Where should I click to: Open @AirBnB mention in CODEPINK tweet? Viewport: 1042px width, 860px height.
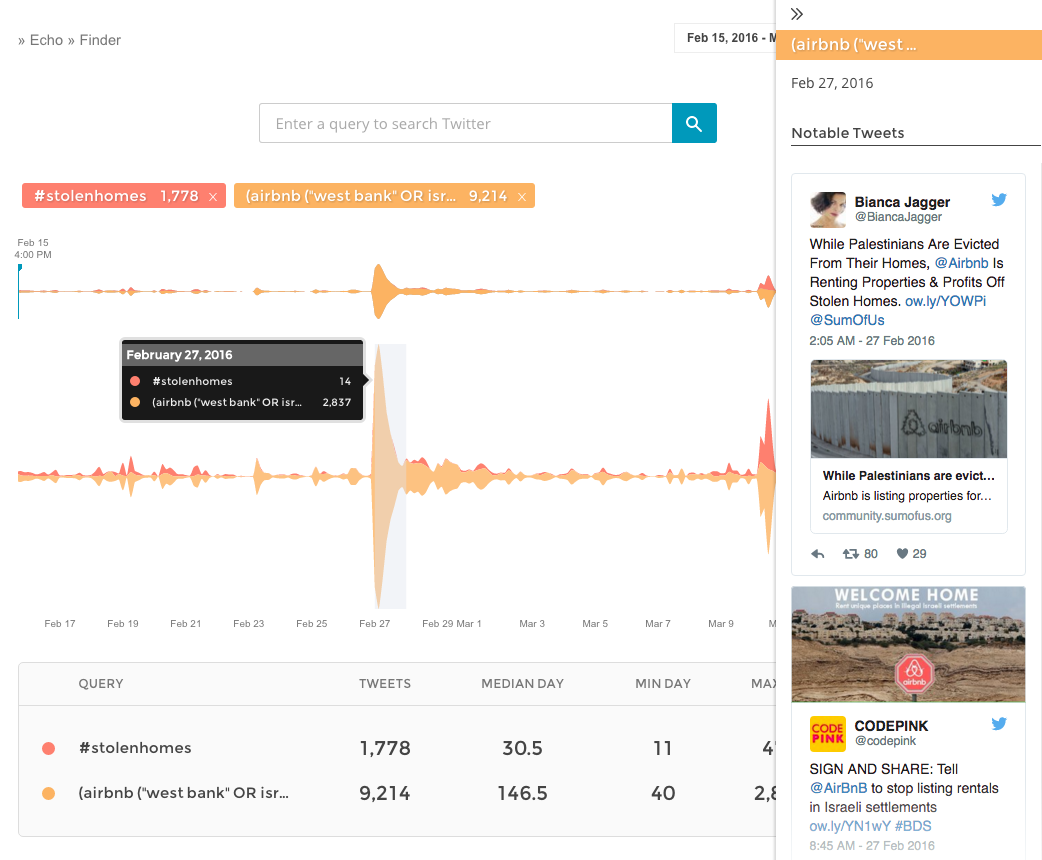coord(839,788)
